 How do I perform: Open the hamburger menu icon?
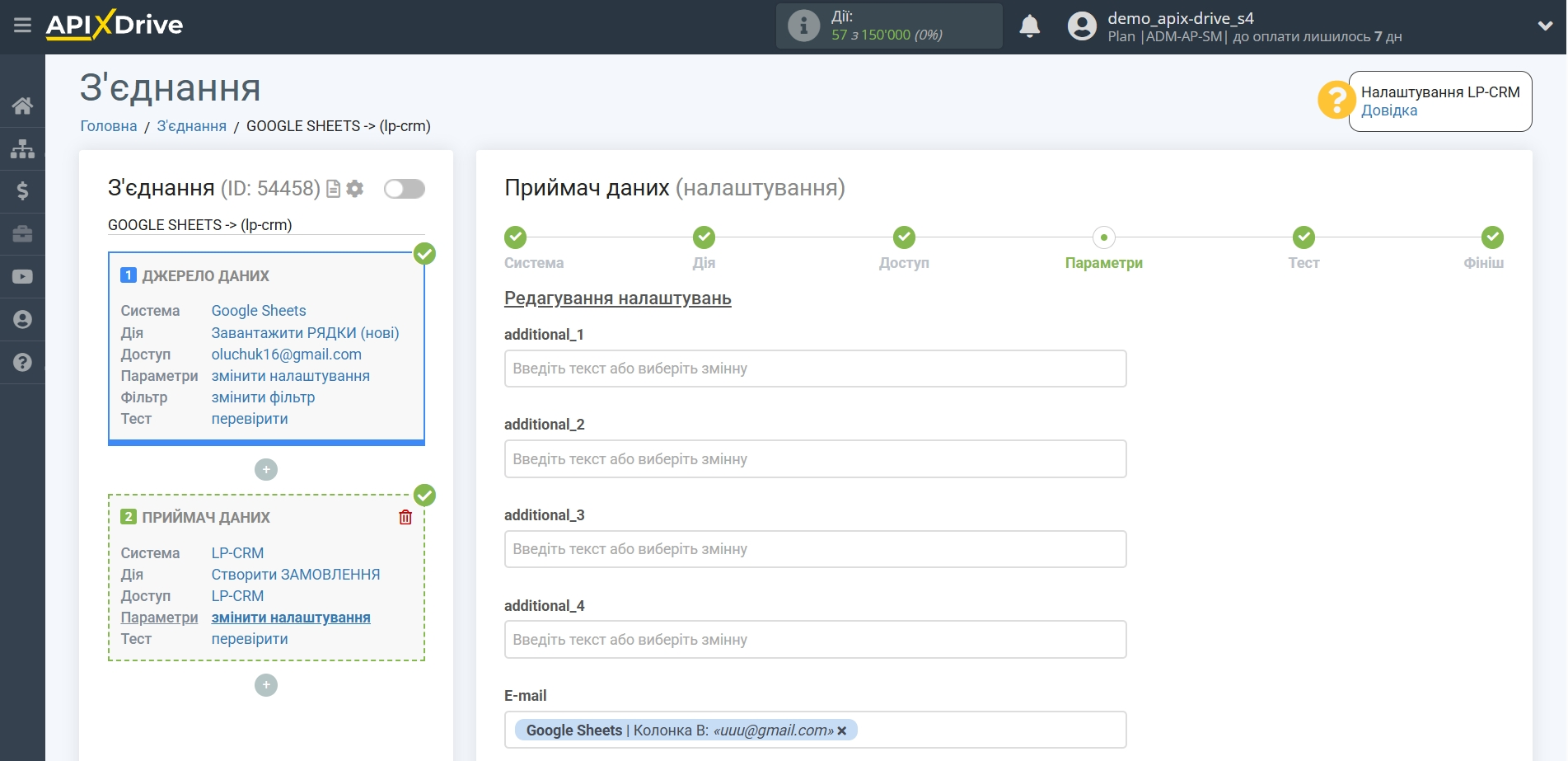pyautogui.click(x=22, y=26)
